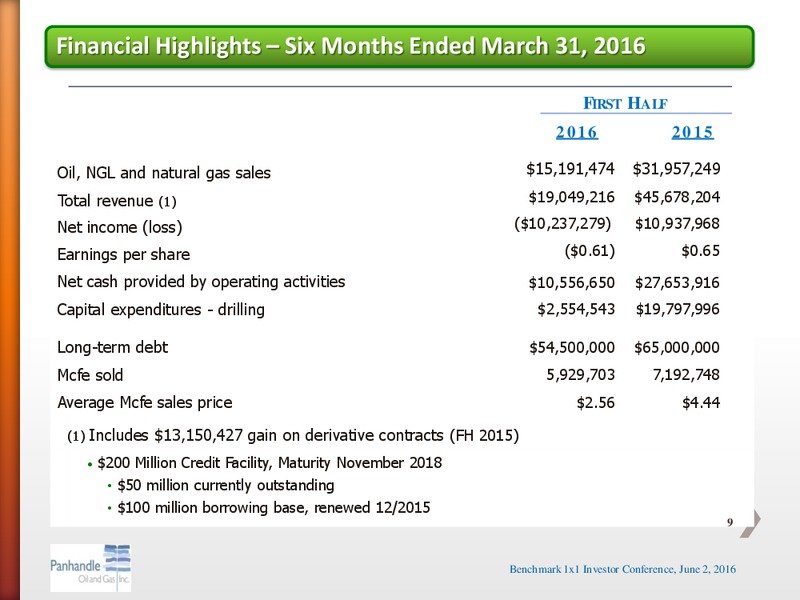Click the underlined 2015 column heading
Image resolution: width=800 pixels, height=600 pixels.
tap(692, 132)
